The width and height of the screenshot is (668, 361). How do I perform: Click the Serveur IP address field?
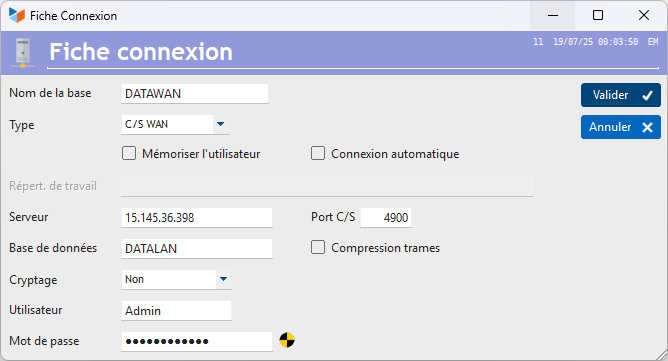pos(197,218)
